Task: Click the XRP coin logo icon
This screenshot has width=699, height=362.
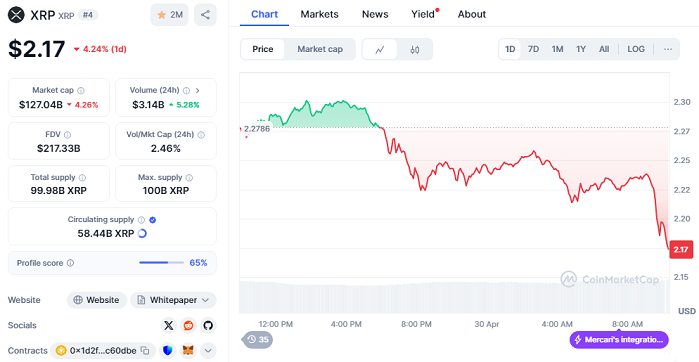Action: [x=16, y=15]
